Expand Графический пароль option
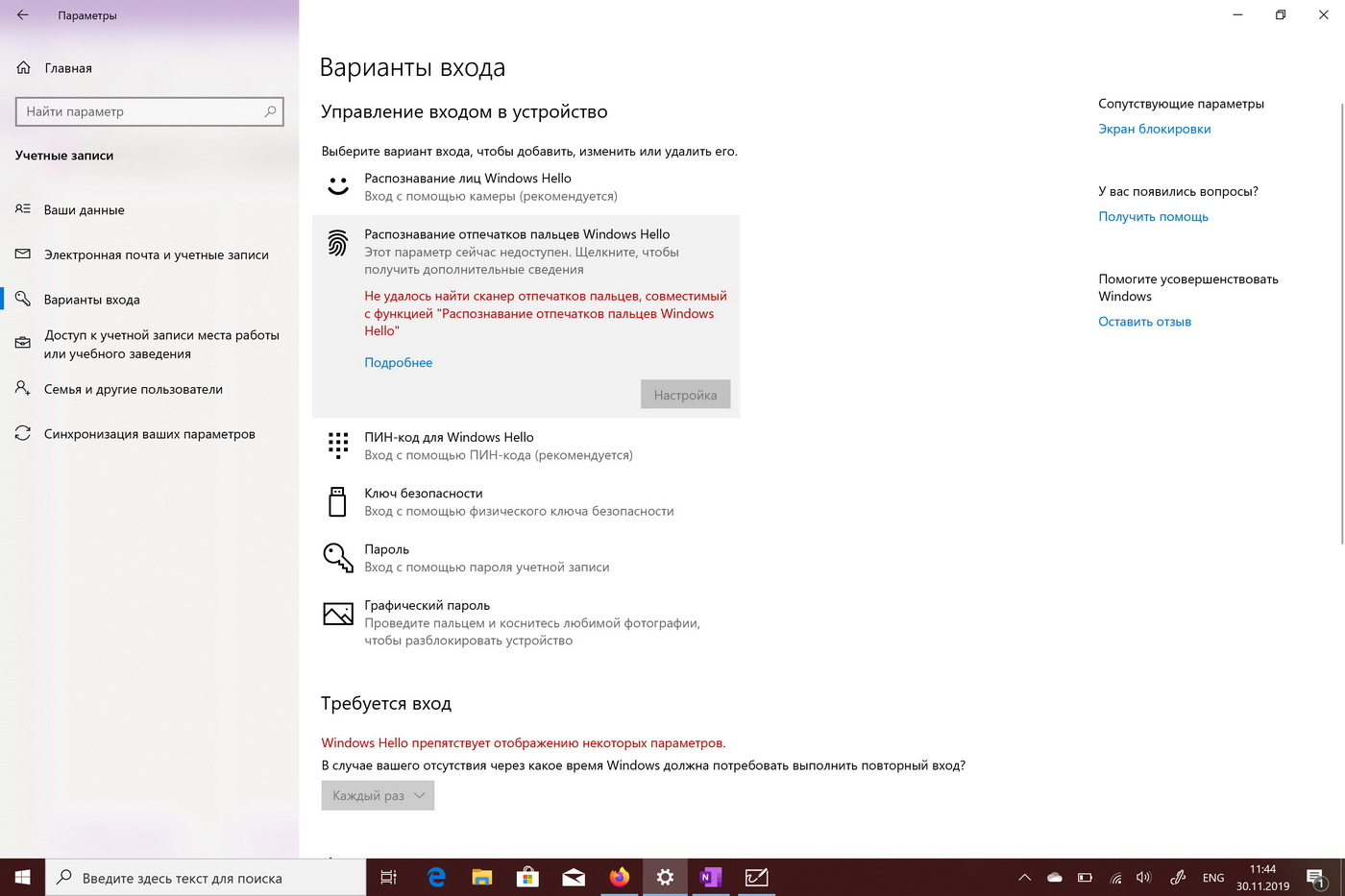Screen dimensions: 1345x896 [x=526, y=622]
